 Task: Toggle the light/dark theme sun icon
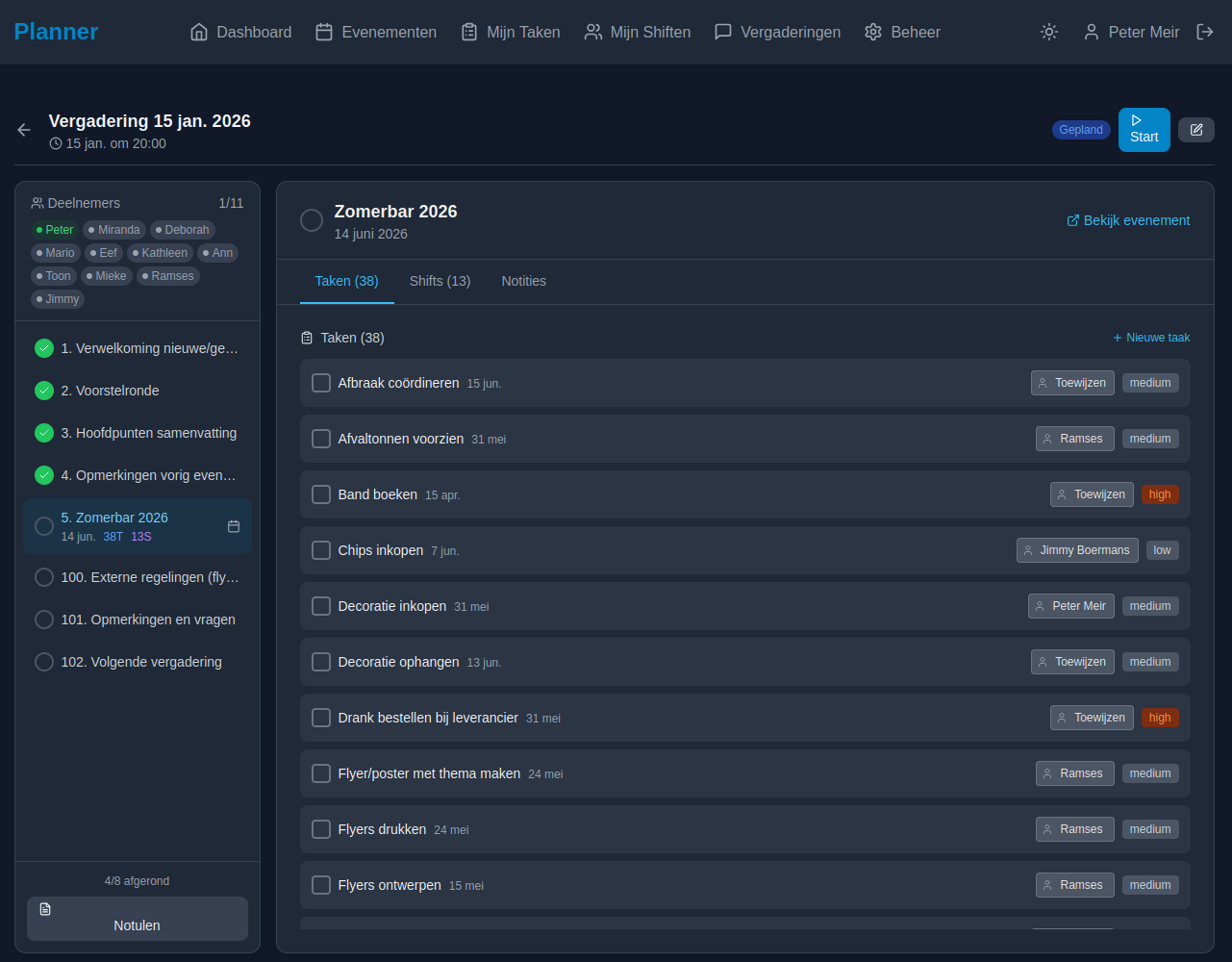[x=1049, y=32]
